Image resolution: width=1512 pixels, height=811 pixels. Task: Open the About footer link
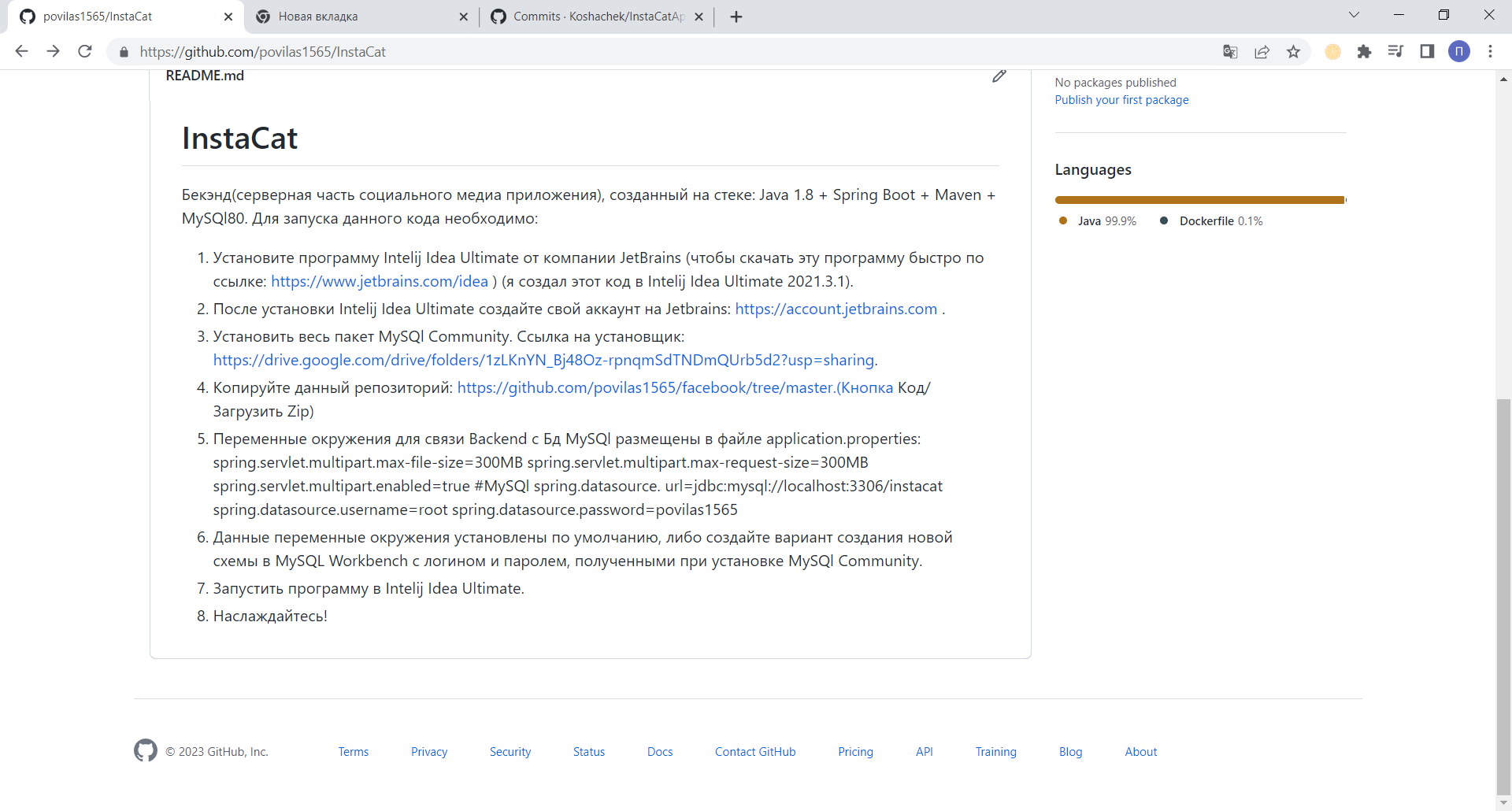click(x=1141, y=752)
